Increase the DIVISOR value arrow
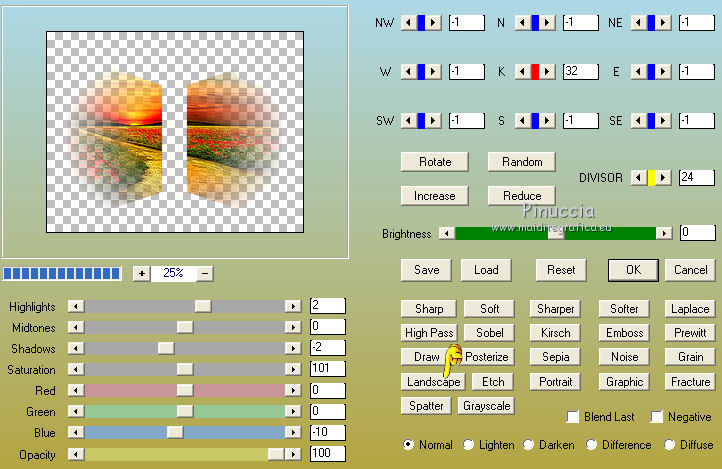 click(663, 178)
